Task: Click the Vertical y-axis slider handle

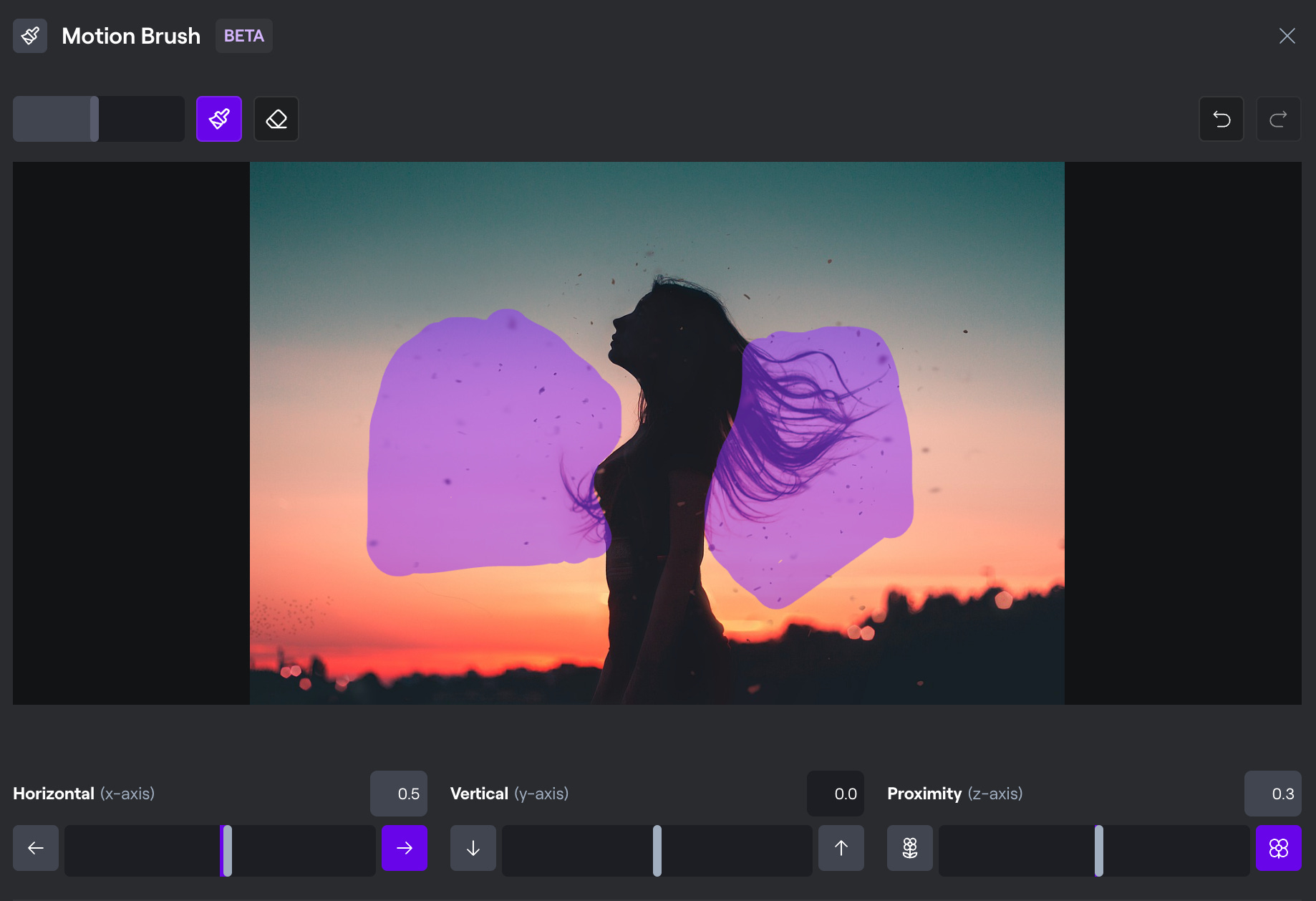Action: (x=657, y=851)
